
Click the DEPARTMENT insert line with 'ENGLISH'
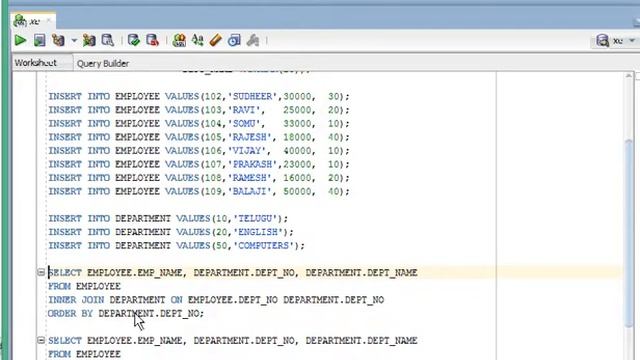171,232
